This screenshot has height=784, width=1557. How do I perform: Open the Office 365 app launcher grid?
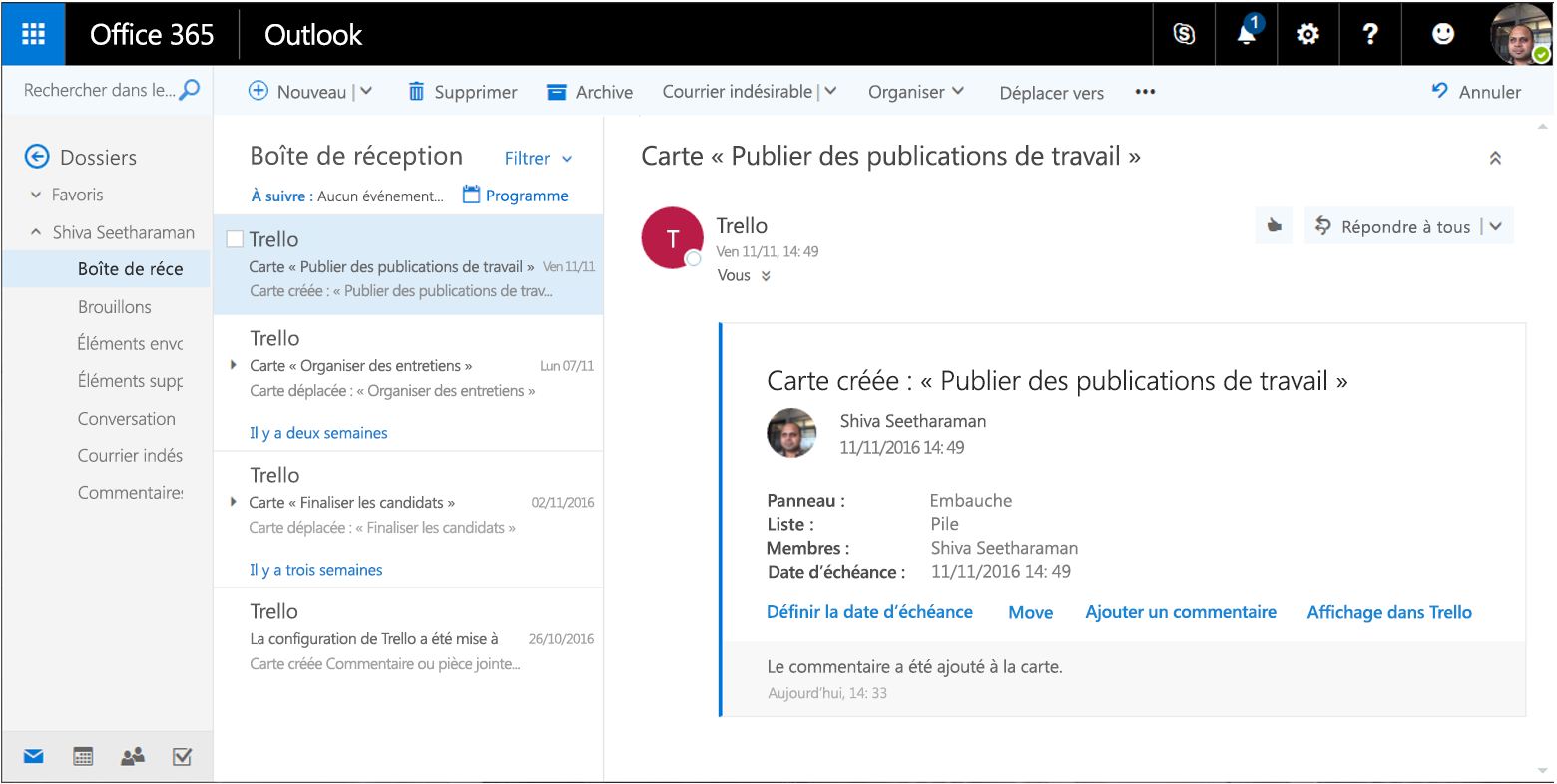click(33, 34)
